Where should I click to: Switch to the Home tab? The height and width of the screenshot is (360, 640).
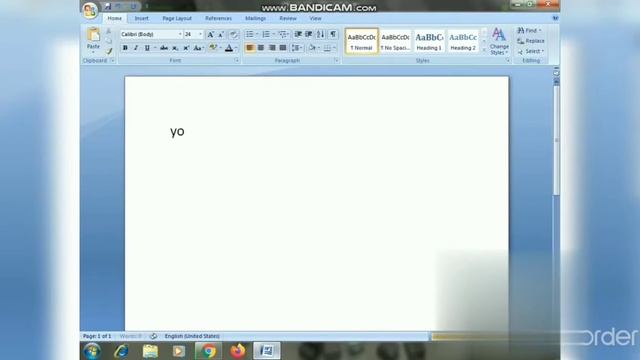coord(115,18)
